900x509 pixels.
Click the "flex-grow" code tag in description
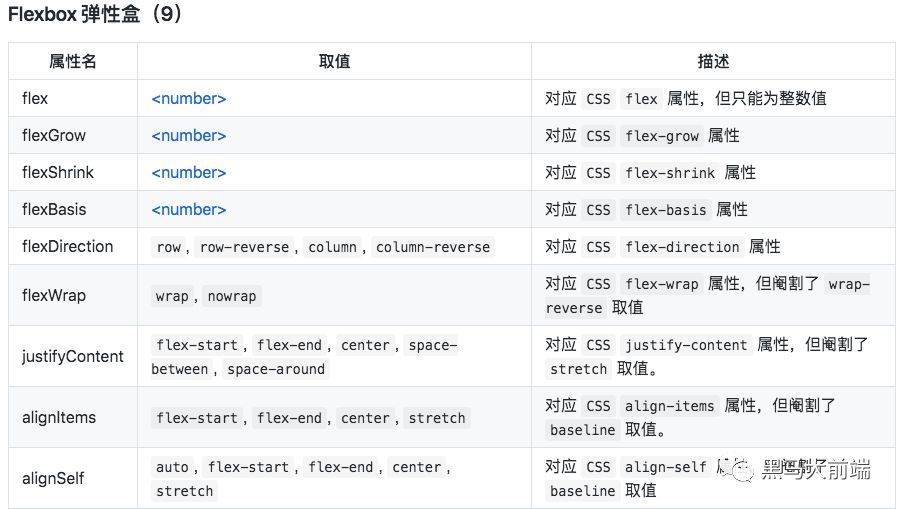660,136
